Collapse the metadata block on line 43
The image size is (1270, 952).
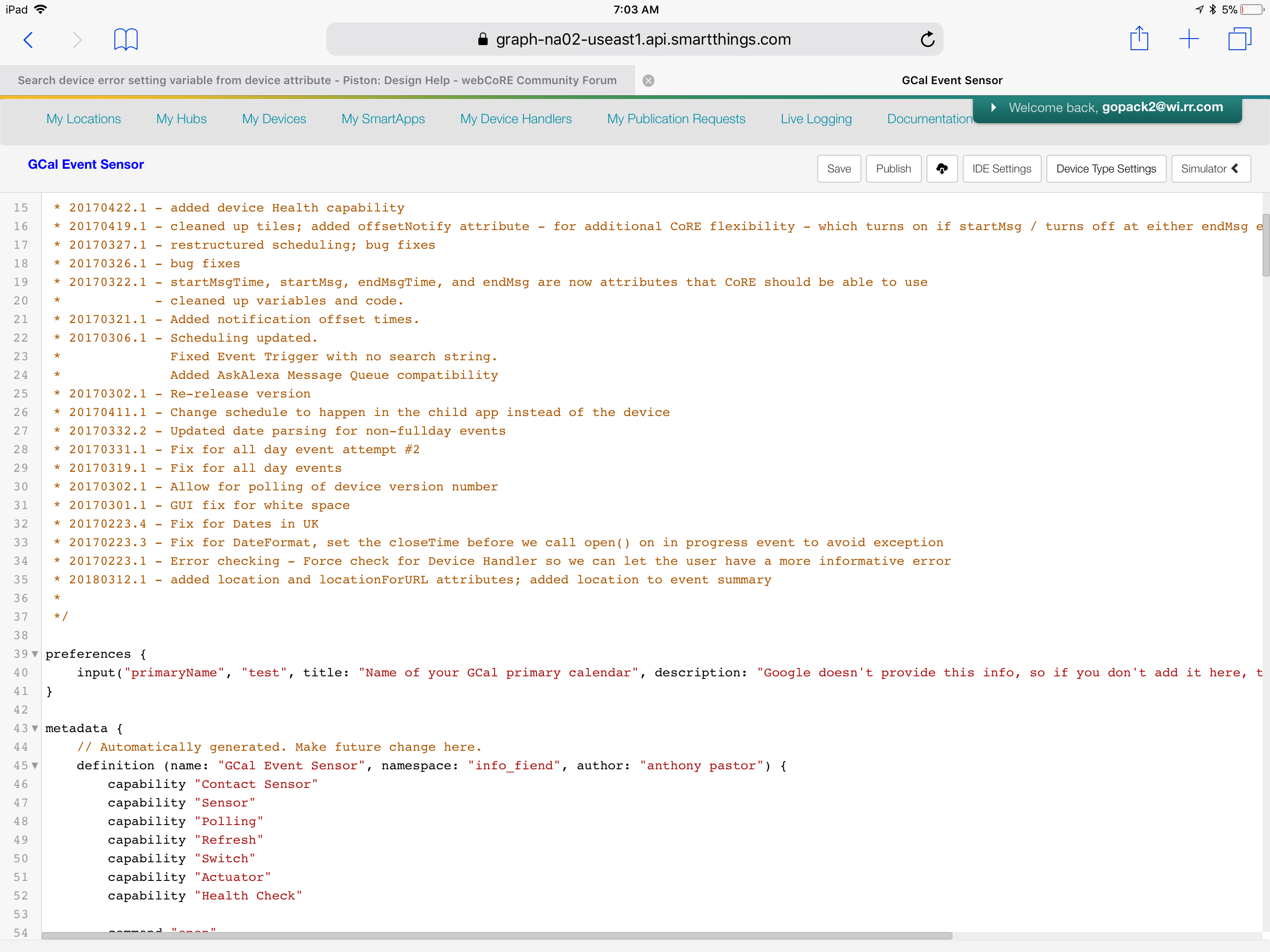tap(35, 728)
